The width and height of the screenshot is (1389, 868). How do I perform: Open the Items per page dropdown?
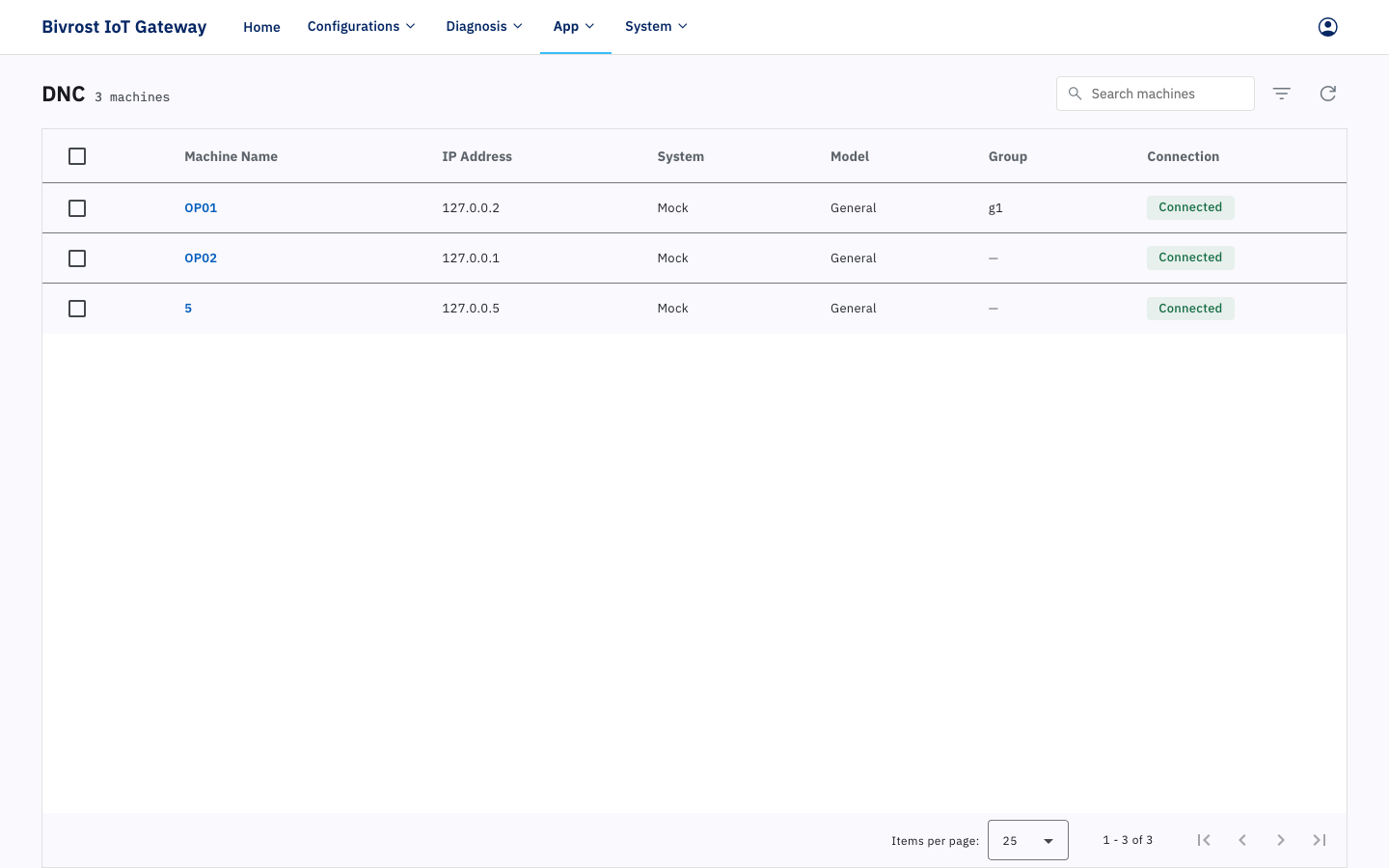1027,840
